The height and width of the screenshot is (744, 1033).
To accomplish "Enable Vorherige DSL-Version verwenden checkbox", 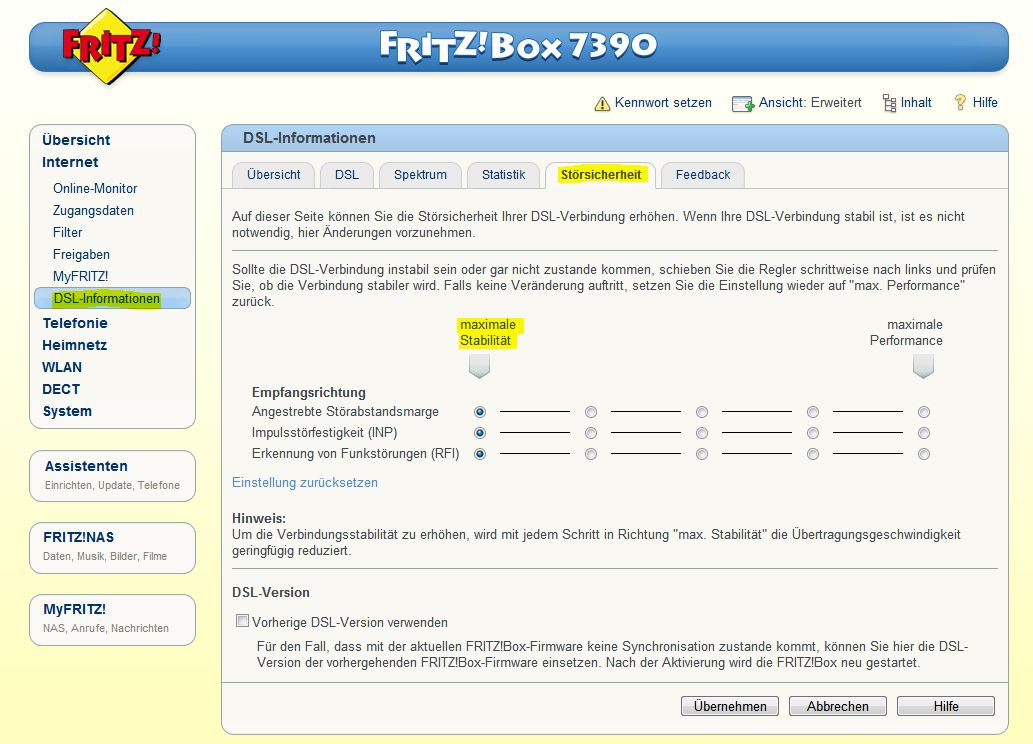I will tap(242, 621).
